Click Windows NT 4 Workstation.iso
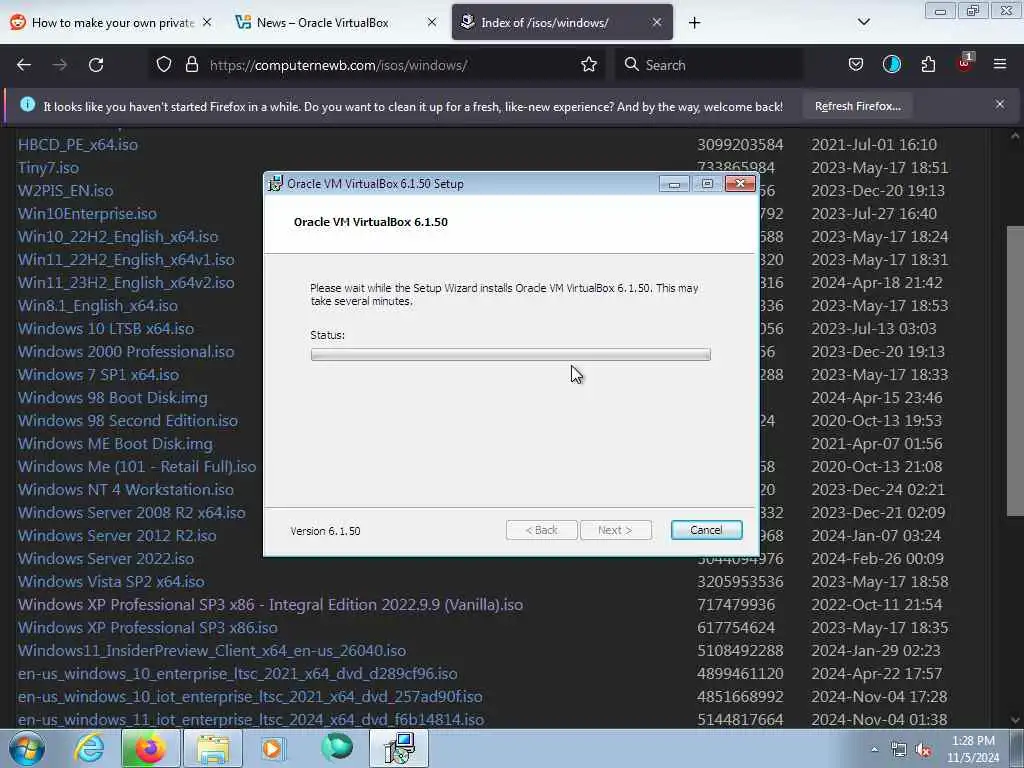This screenshot has height=768, width=1024. (x=125, y=489)
